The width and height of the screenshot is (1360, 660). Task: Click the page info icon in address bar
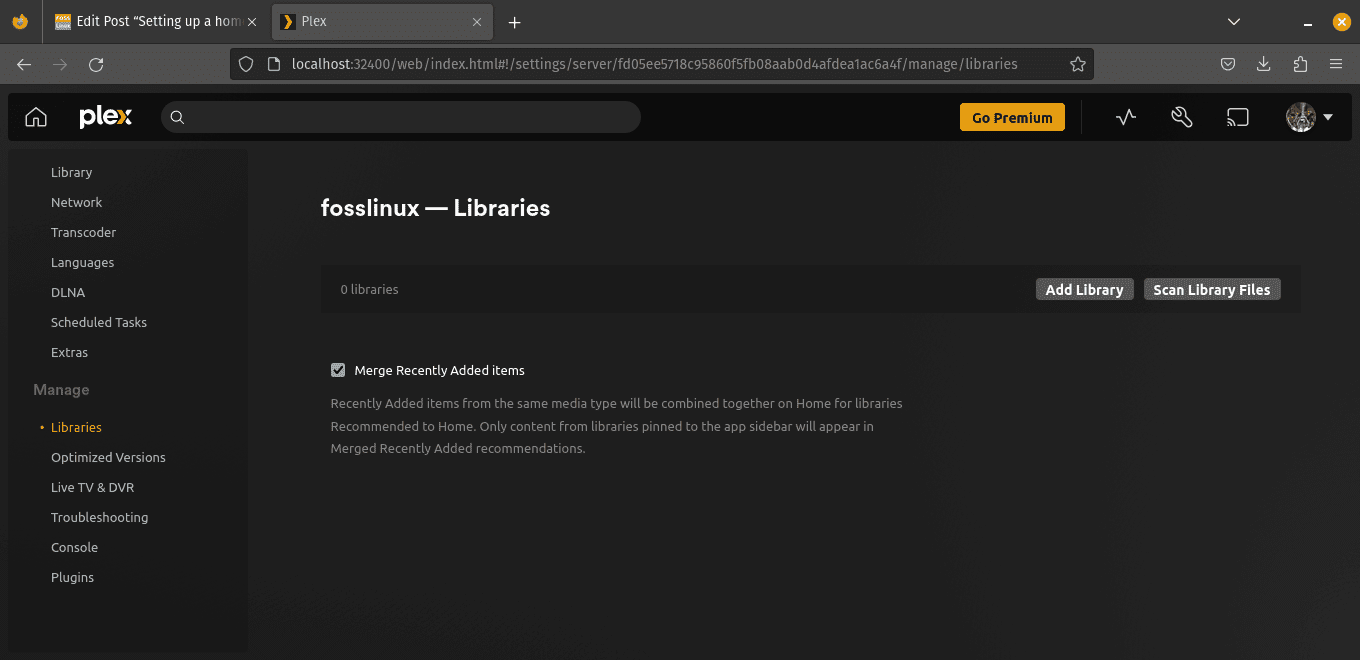273,64
